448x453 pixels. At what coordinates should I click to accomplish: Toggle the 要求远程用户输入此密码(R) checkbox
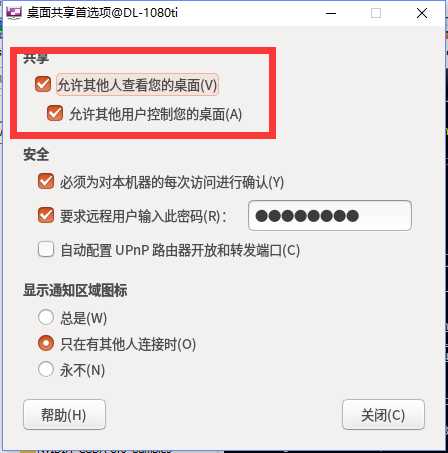coord(46,215)
